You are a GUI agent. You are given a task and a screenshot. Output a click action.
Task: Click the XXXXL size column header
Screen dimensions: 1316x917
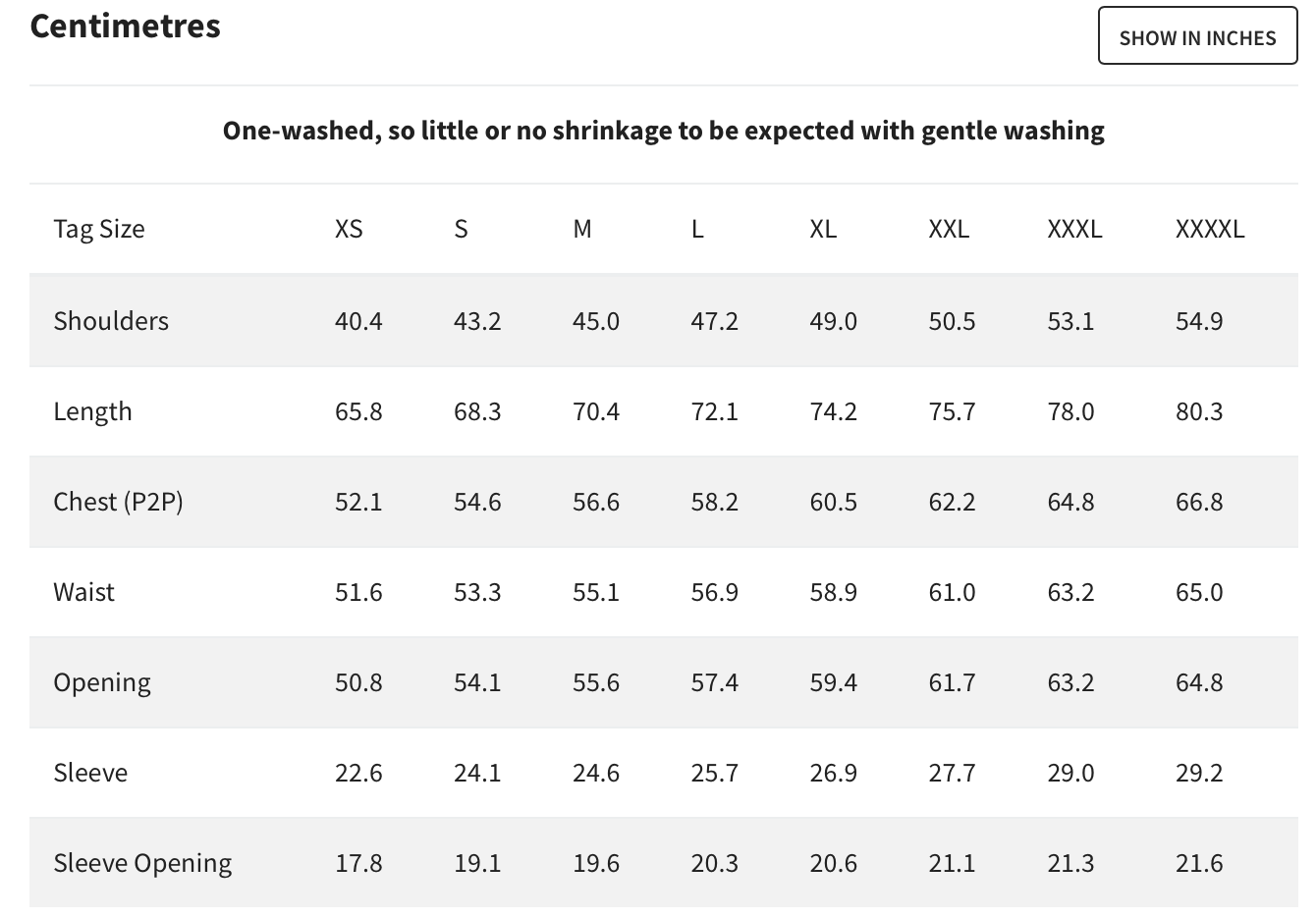pos(1210,229)
